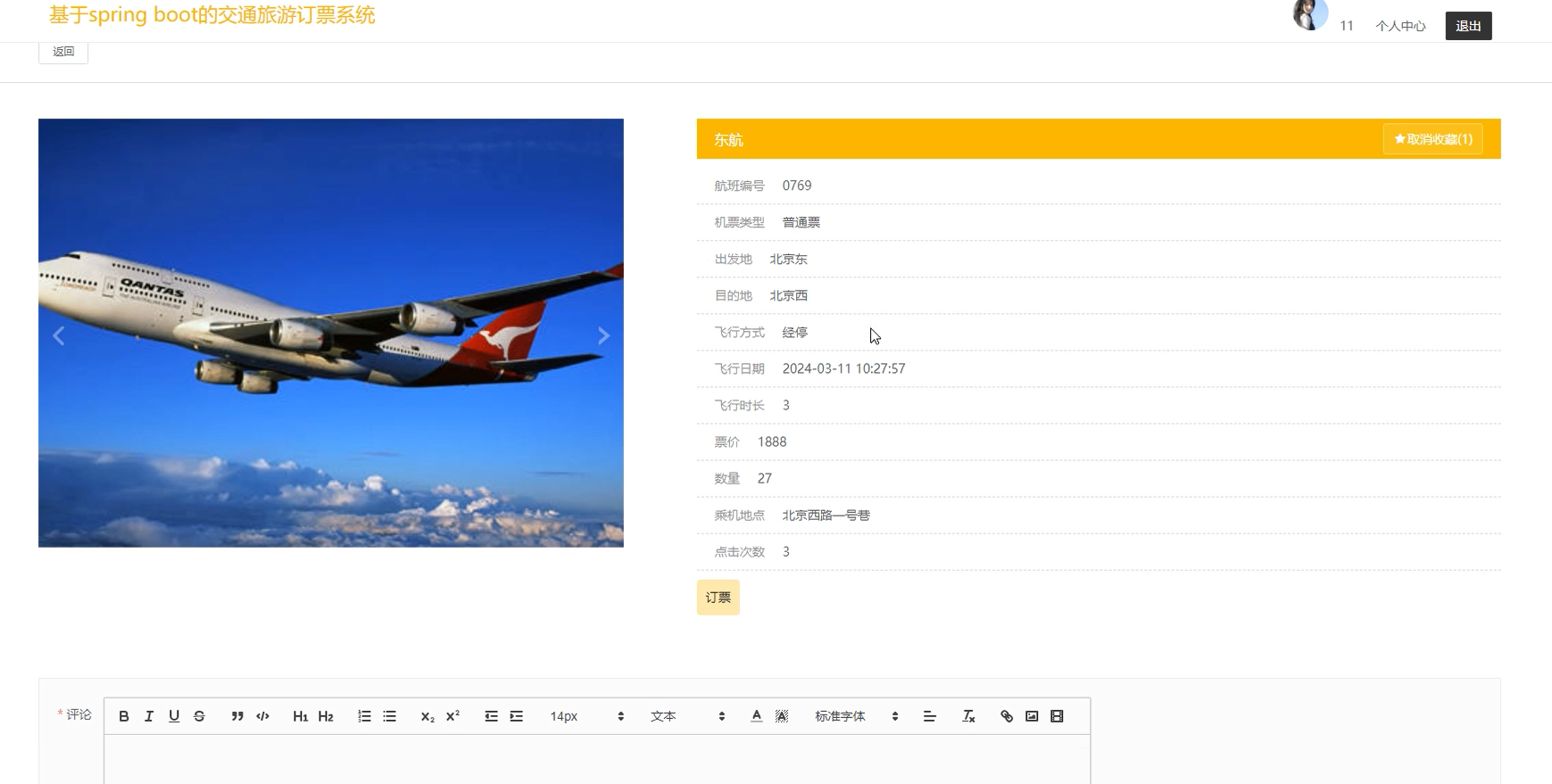Clear text formatting in editor
Viewport: 1552px width, 784px height.
pyautogui.click(x=968, y=716)
